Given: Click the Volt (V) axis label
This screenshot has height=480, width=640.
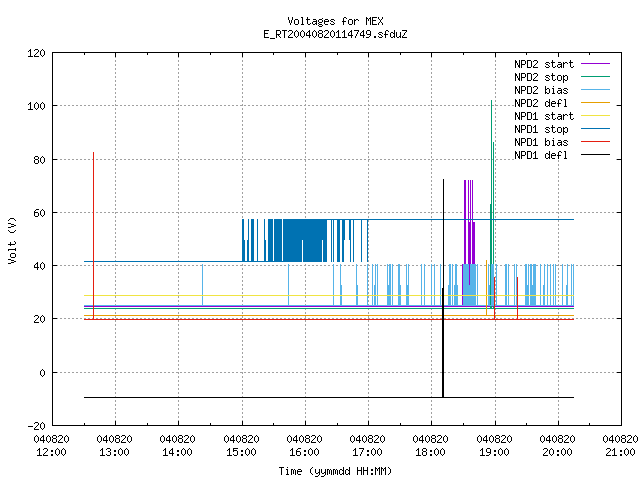Looking at the screenshot, I should pyautogui.click(x=12, y=240).
